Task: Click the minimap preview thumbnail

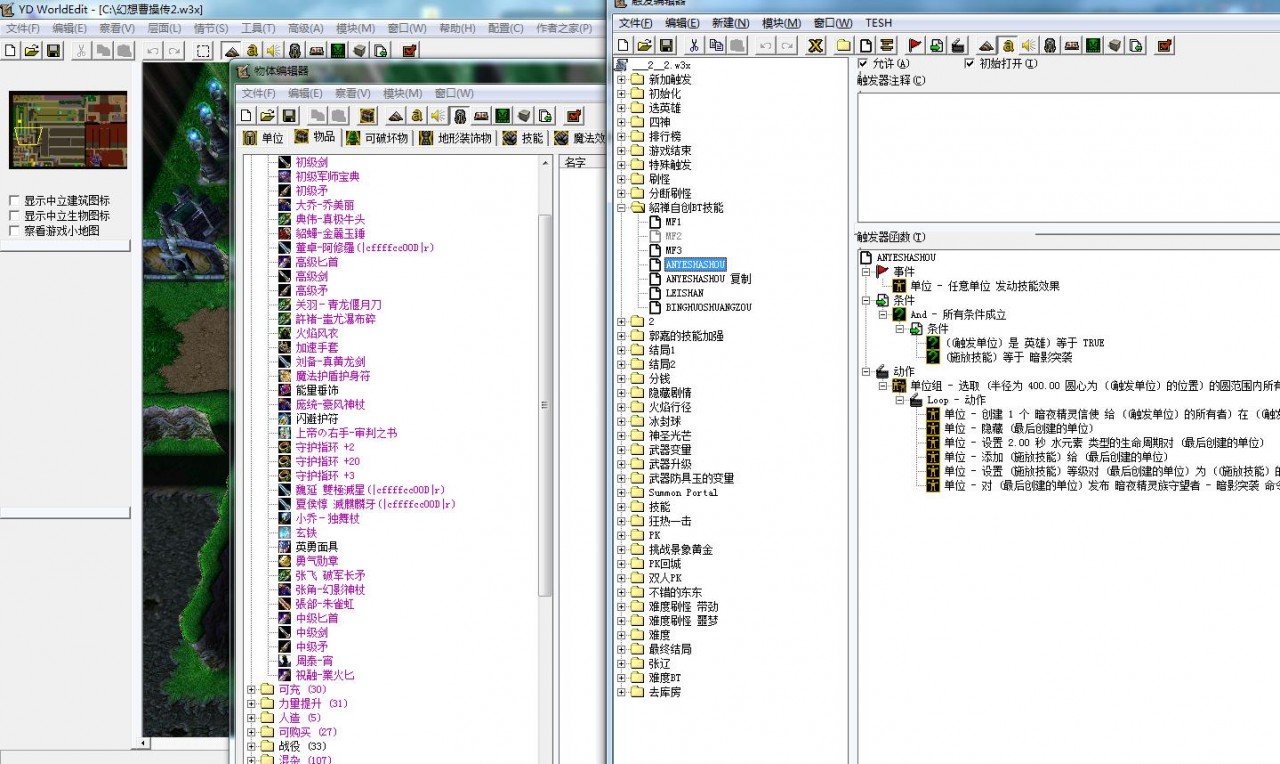Action: [69, 129]
